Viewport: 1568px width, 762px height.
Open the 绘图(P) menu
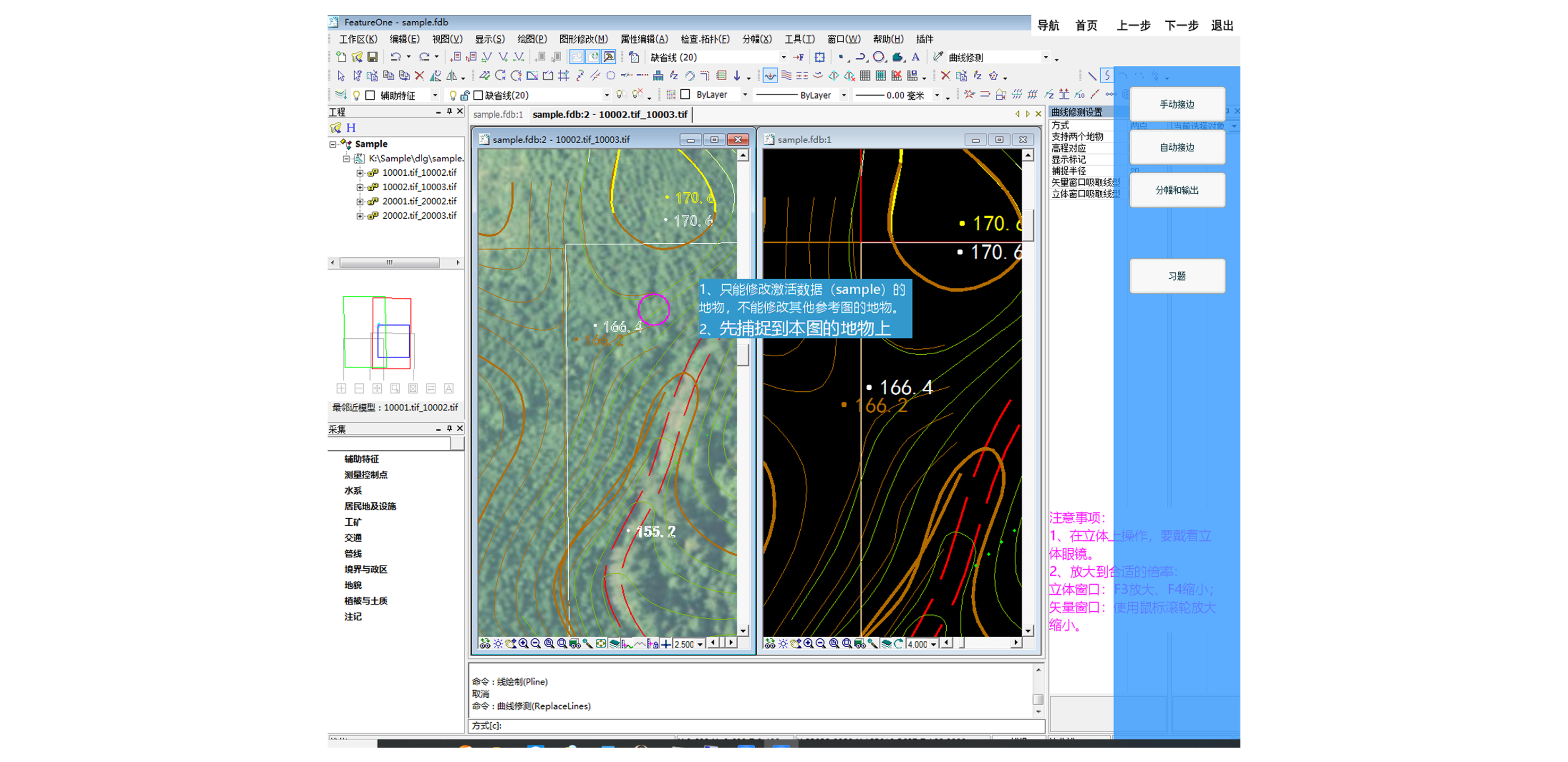532,39
